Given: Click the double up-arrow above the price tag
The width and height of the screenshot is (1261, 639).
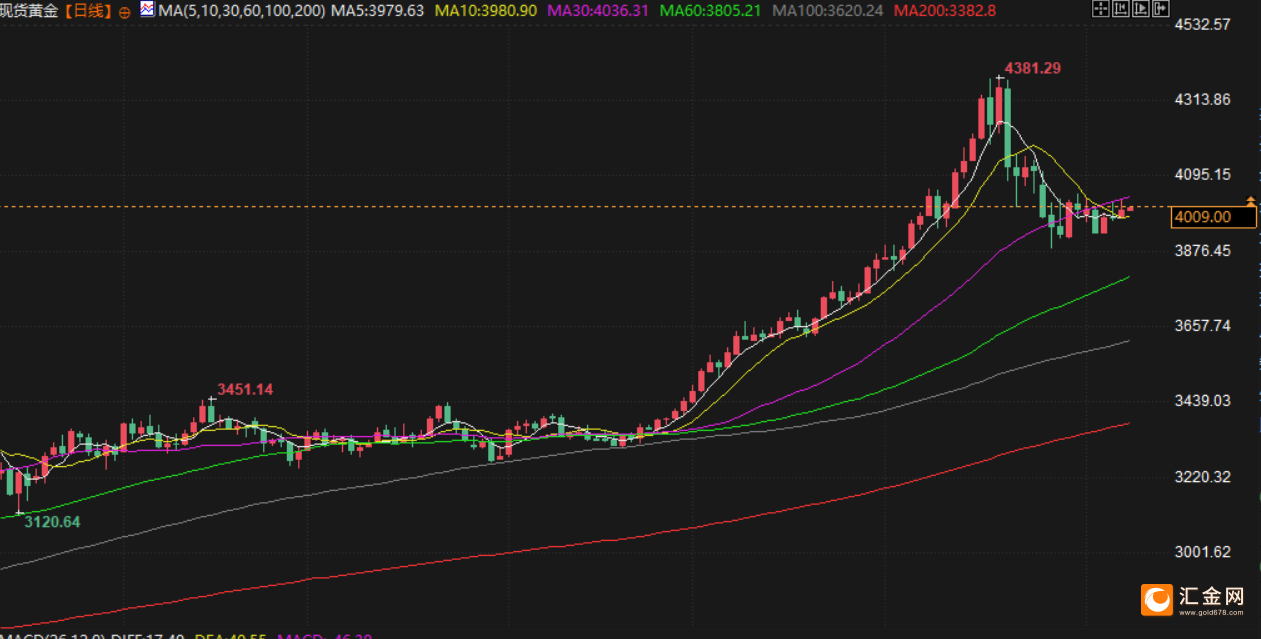Looking at the screenshot, I should [x=1250, y=201].
